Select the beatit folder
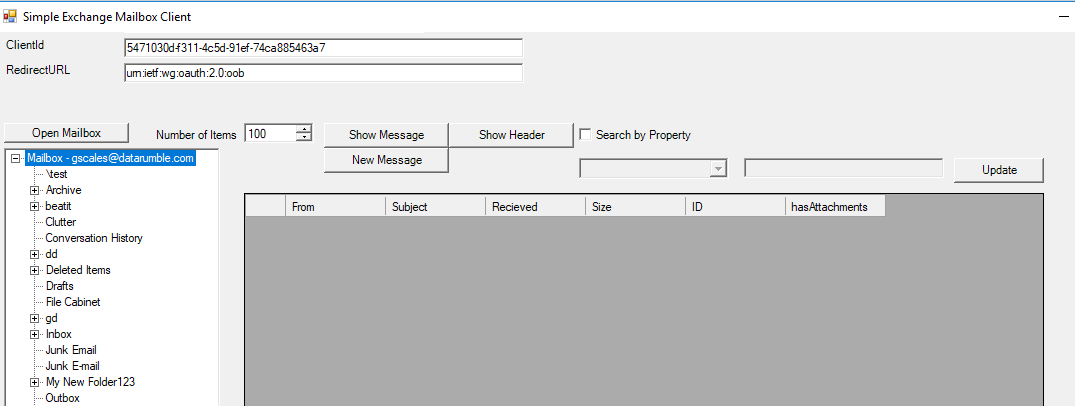Image resolution: width=1075 pixels, height=406 pixels. (x=59, y=206)
